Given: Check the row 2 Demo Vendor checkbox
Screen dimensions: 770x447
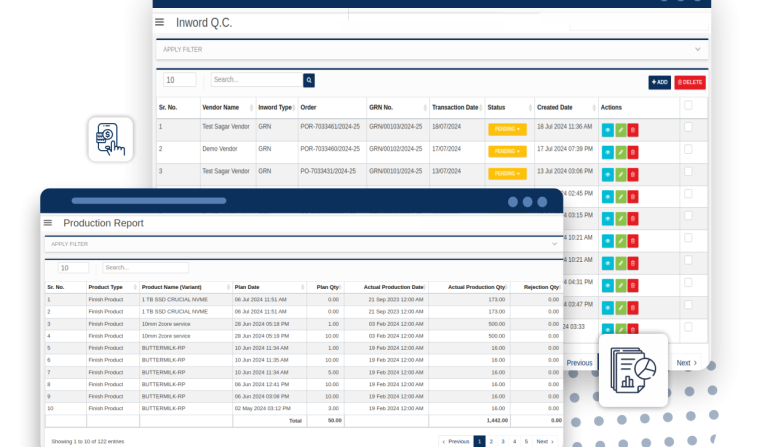Looking at the screenshot, I should click(x=688, y=149).
